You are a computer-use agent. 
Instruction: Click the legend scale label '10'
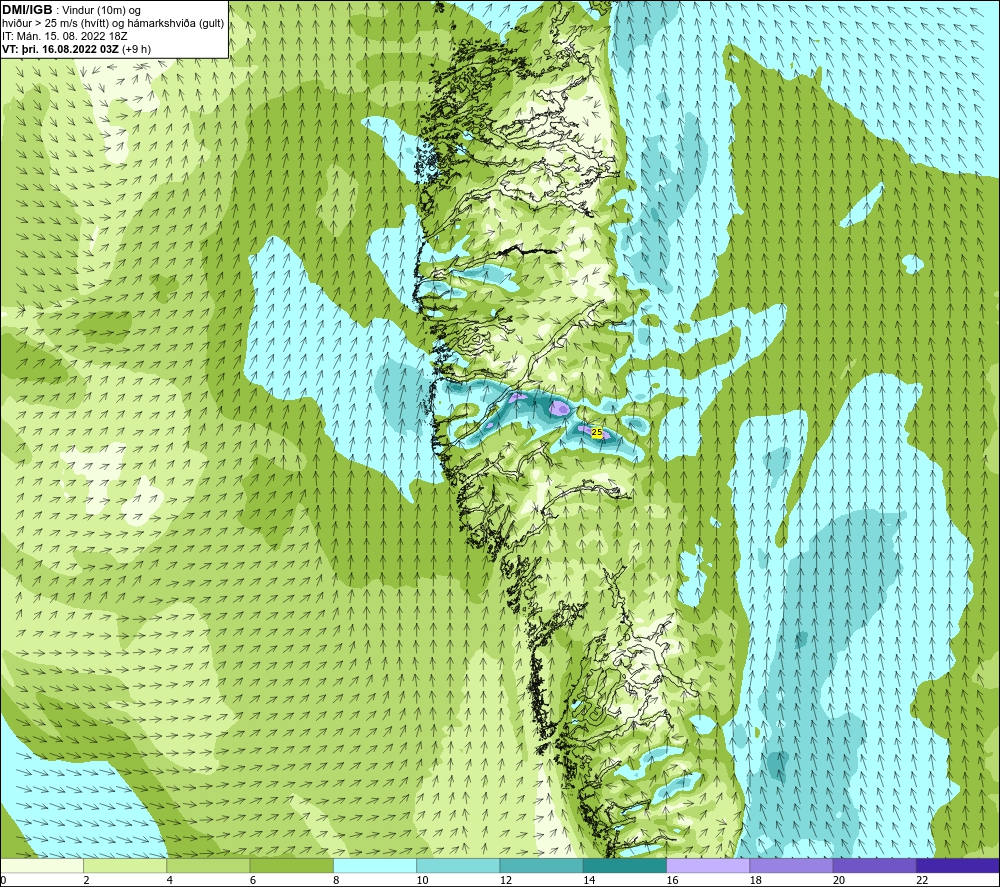pyautogui.click(x=423, y=880)
